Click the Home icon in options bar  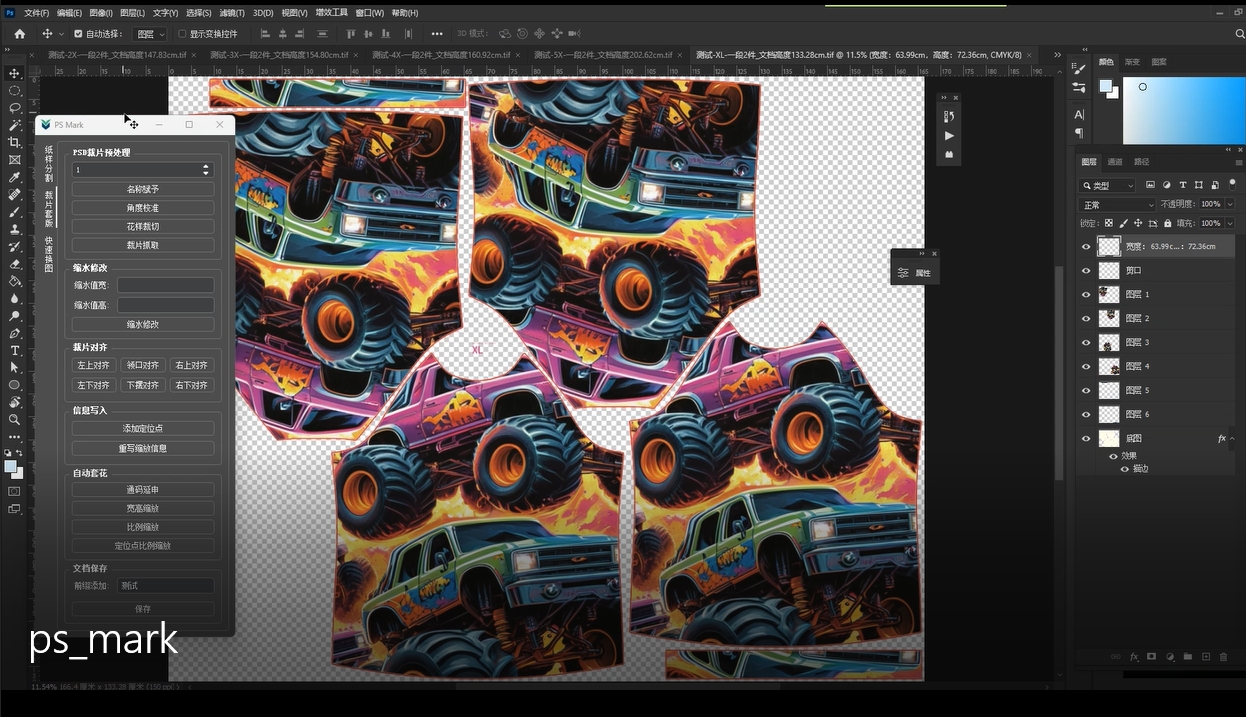coord(19,34)
